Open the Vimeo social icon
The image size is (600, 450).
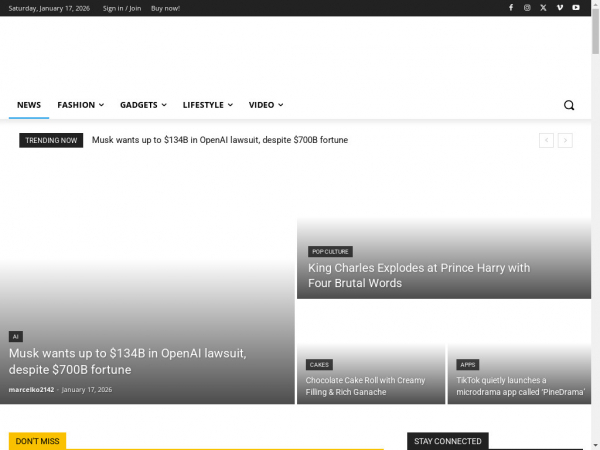click(x=560, y=8)
